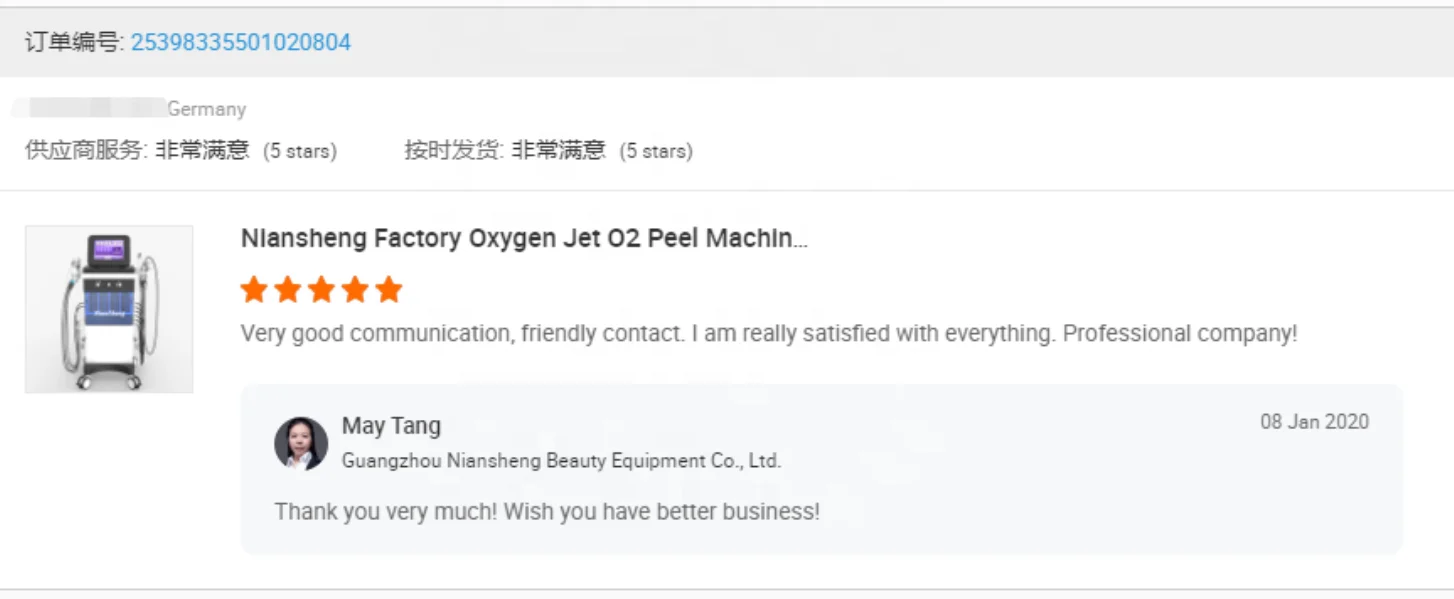Screen dimensions: 1454x599
Task: Open Guangzhou Niansheng Beauty Equipment Co. link
Action: coord(561,461)
